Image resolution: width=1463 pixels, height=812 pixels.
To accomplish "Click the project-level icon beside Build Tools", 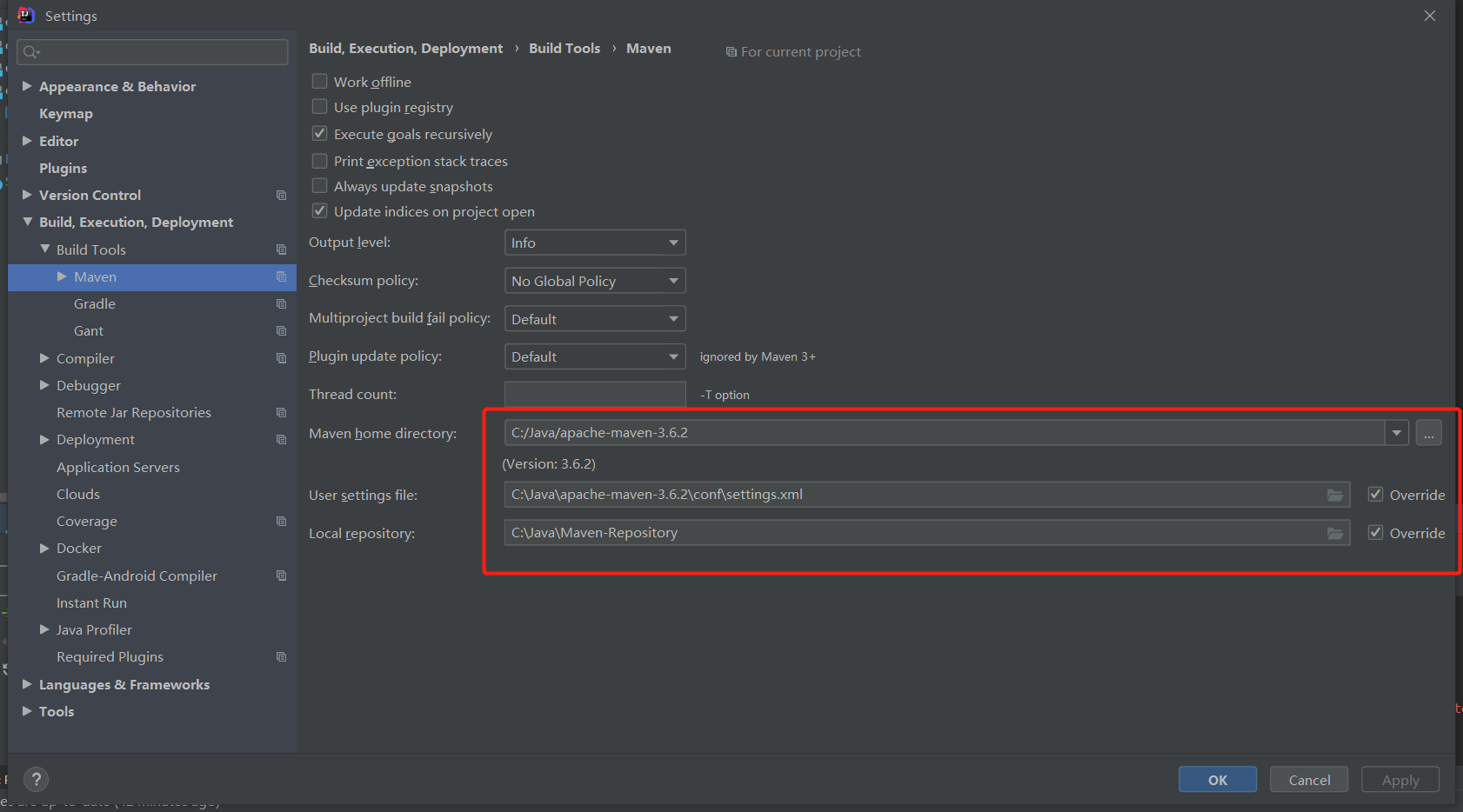I will click(281, 250).
